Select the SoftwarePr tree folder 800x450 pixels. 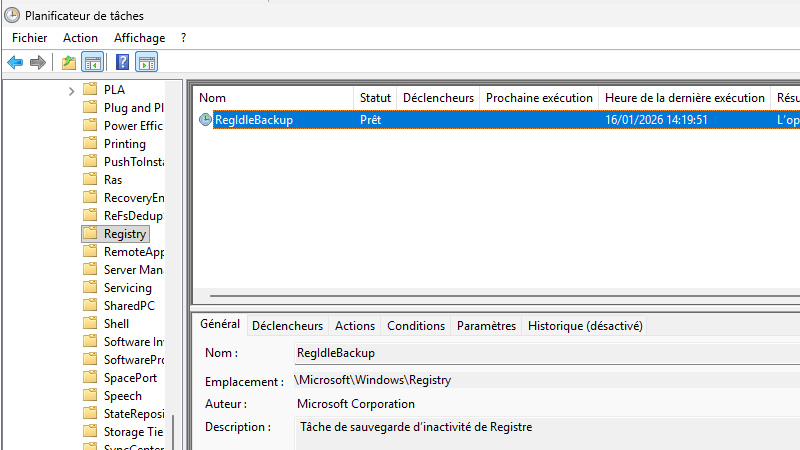[x=134, y=360]
